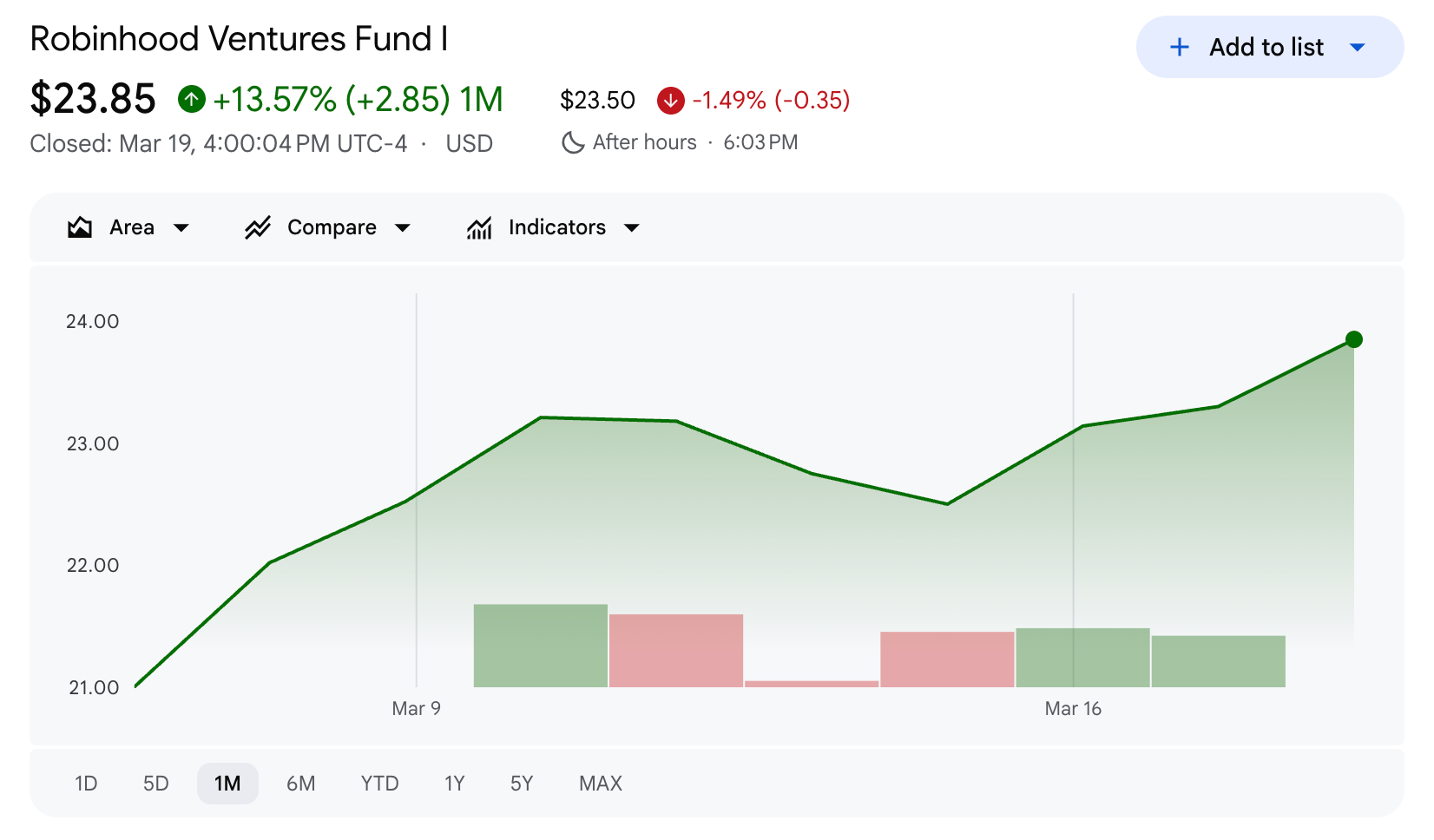1434x840 pixels.
Task: Switch to the 6M time range
Action: (x=301, y=784)
